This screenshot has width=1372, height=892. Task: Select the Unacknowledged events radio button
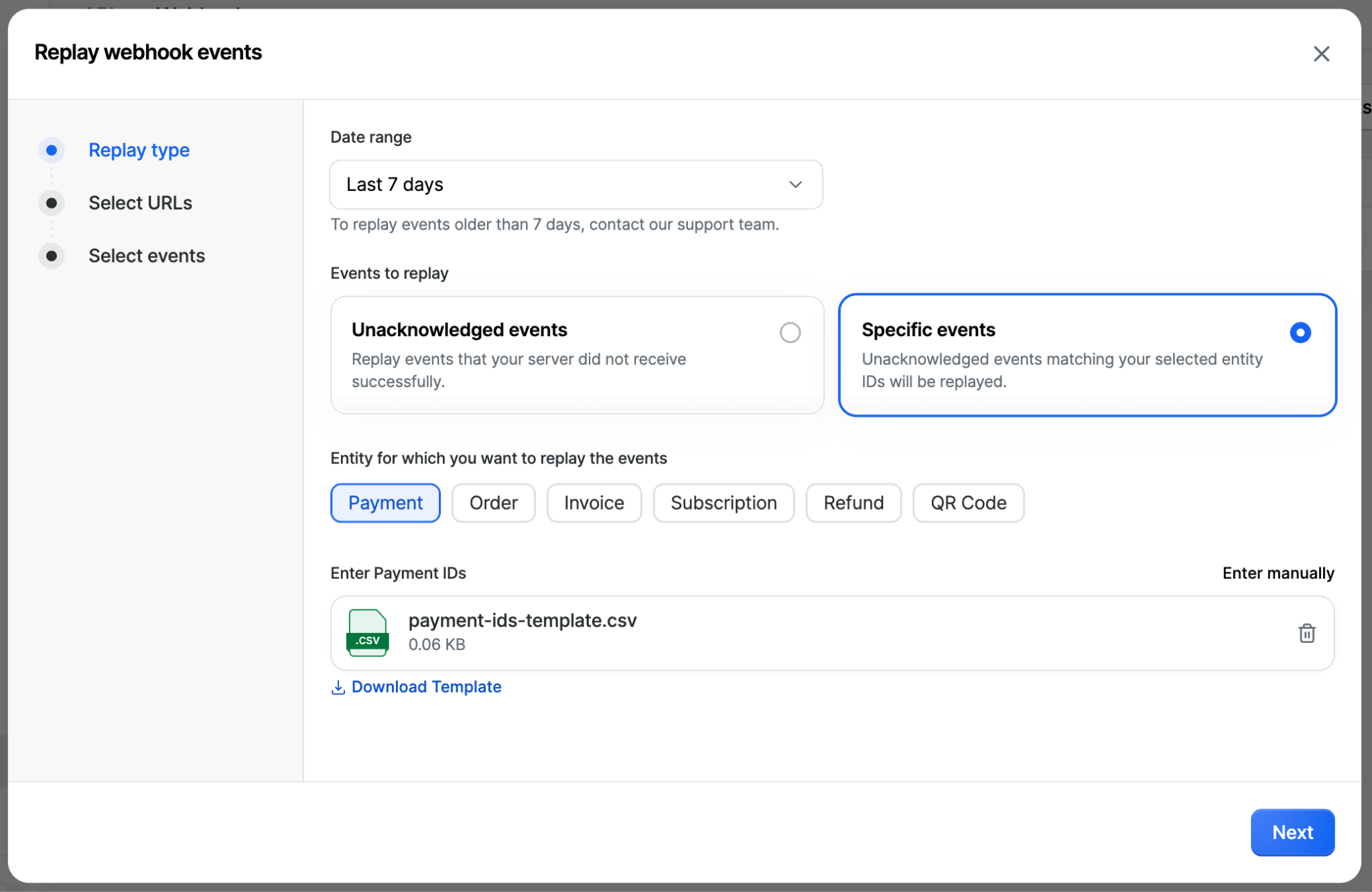[790, 332]
